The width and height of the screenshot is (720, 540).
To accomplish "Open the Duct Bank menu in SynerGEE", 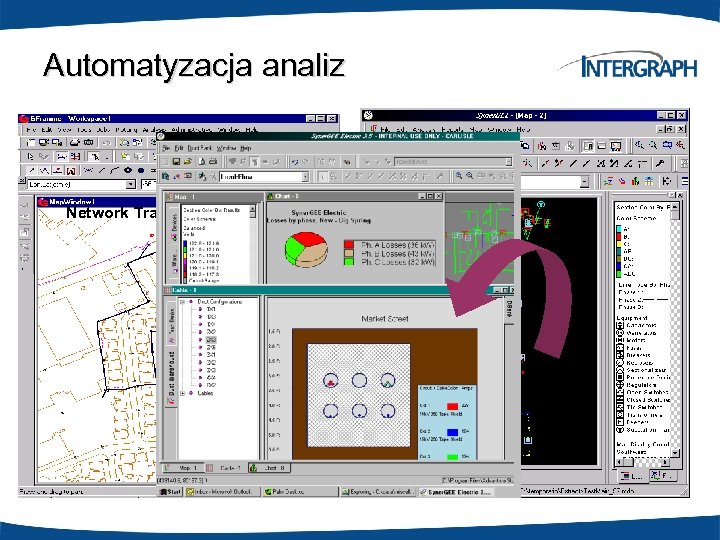I will pyautogui.click(x=199, y=148).
